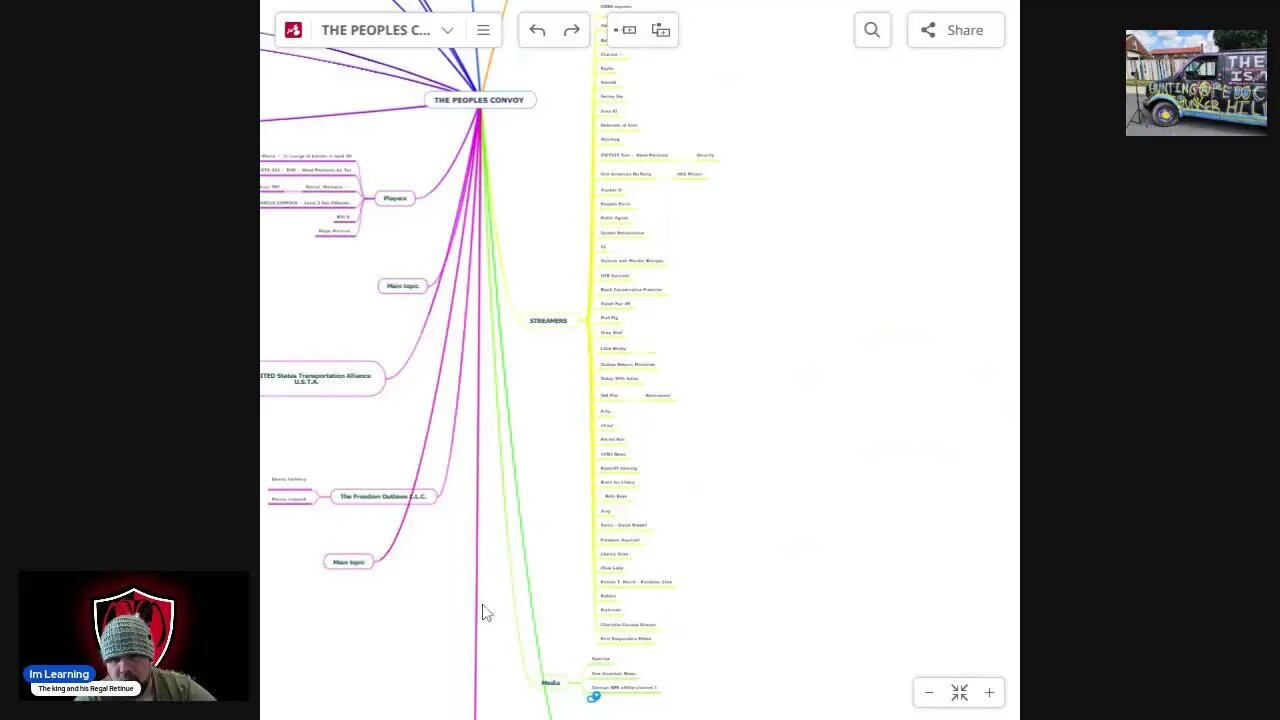Open the document title dropdown chevron
This screenshot has height=720, width=1280.
coord(447,30)
